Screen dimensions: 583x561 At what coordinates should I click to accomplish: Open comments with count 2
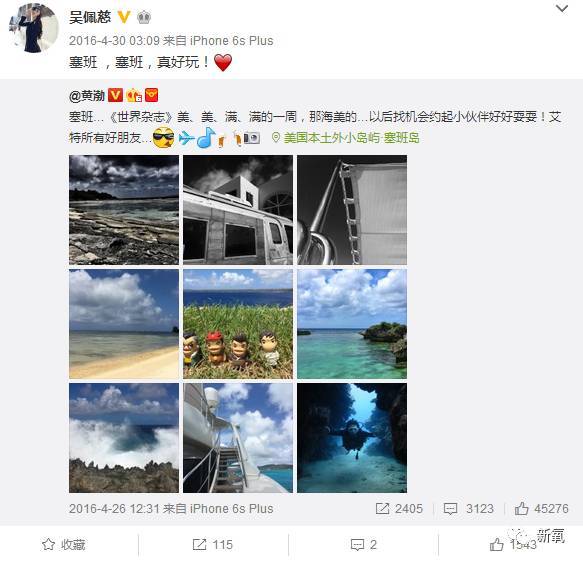[x=364, y=545]
